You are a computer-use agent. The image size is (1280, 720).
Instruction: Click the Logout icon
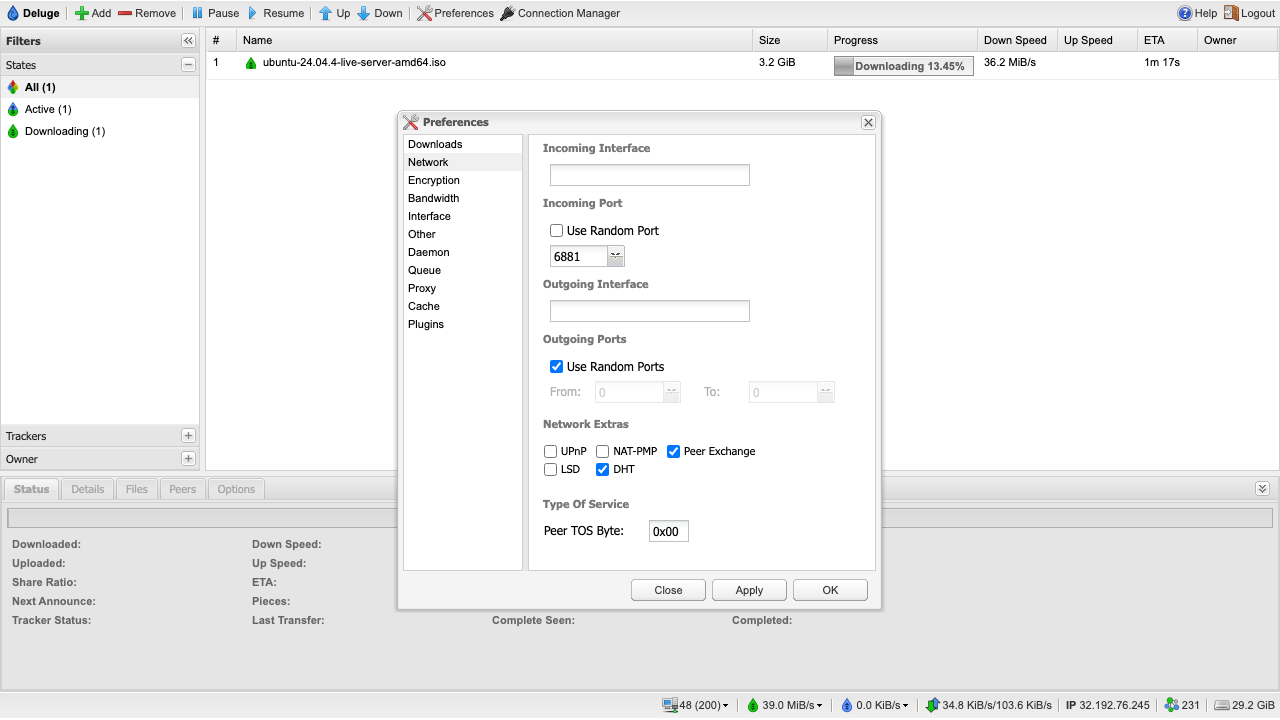coord(1231,13)
